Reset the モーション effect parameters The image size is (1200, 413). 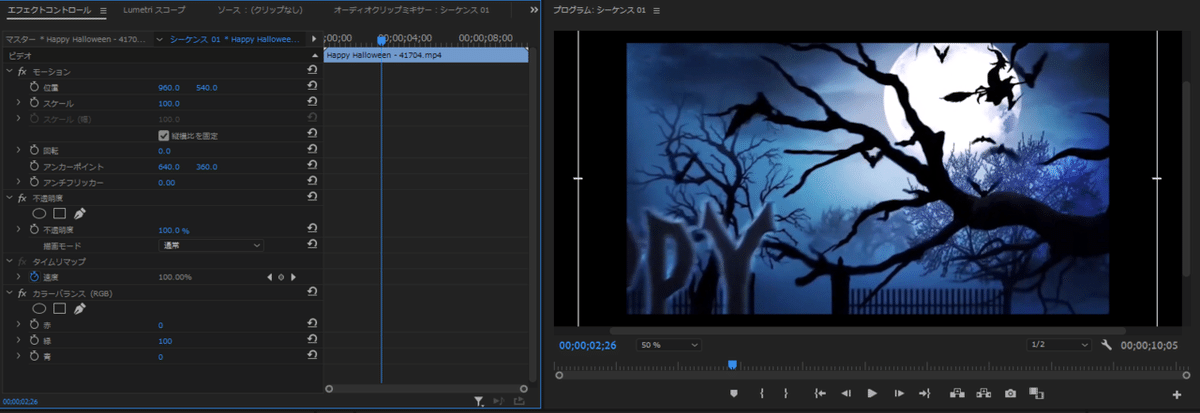click(312, 72)
